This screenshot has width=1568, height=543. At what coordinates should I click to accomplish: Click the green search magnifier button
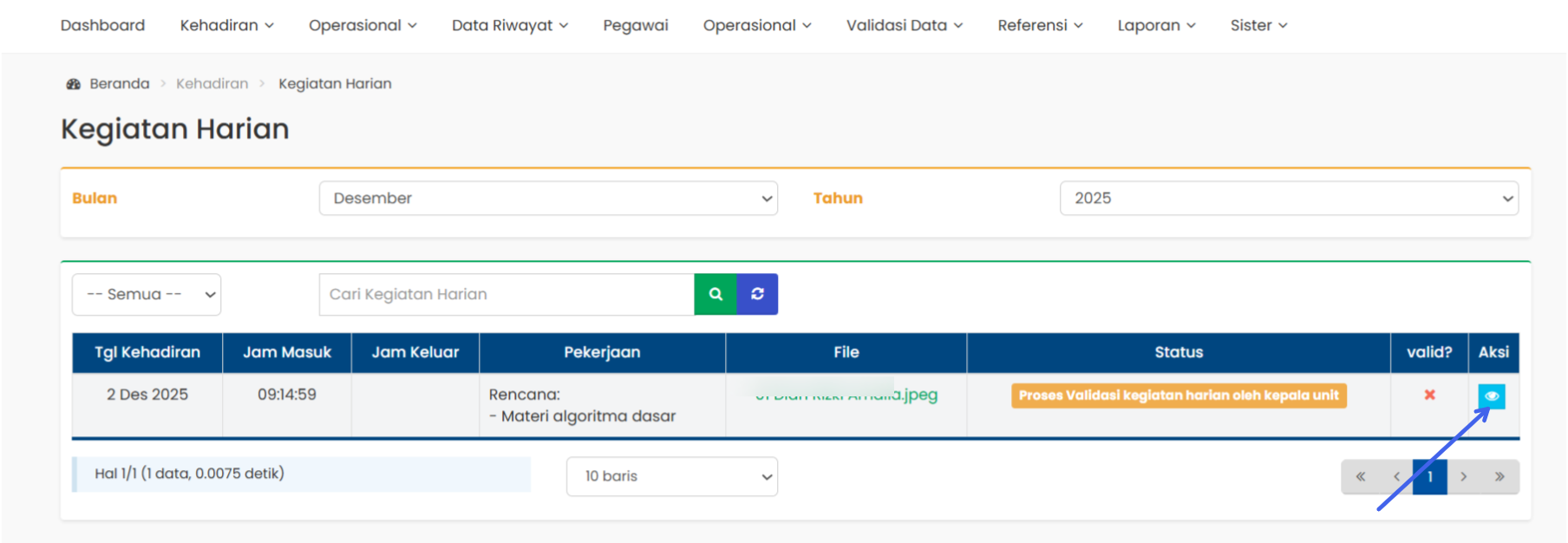[x=715, y=294]
